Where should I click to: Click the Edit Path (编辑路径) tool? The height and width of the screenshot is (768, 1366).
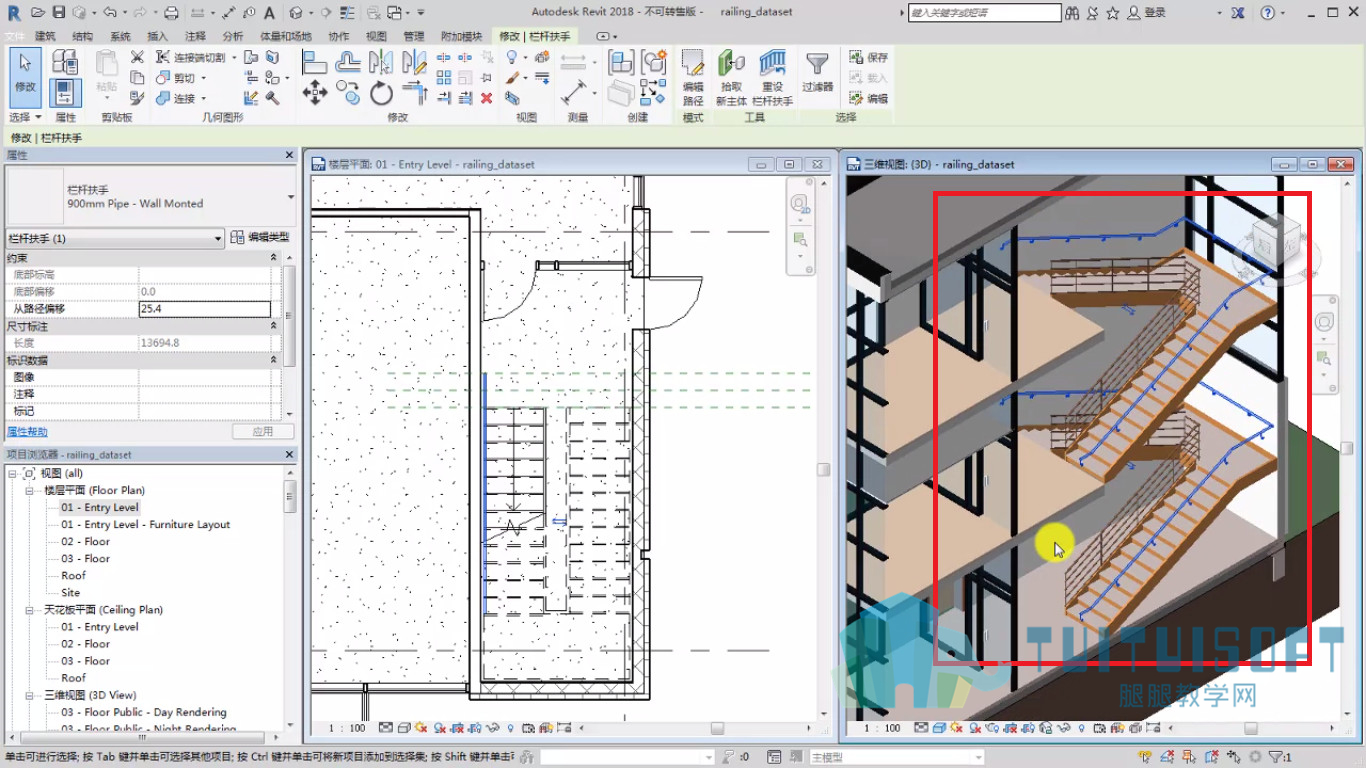(x=693, y=78)
